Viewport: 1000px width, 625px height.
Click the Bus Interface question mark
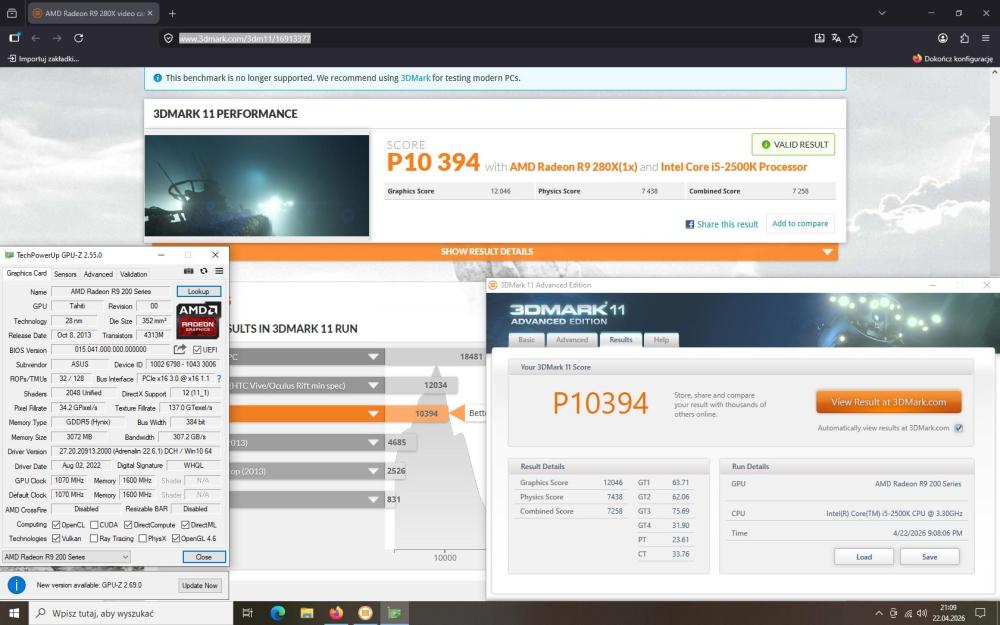click(x=219, y=379)
